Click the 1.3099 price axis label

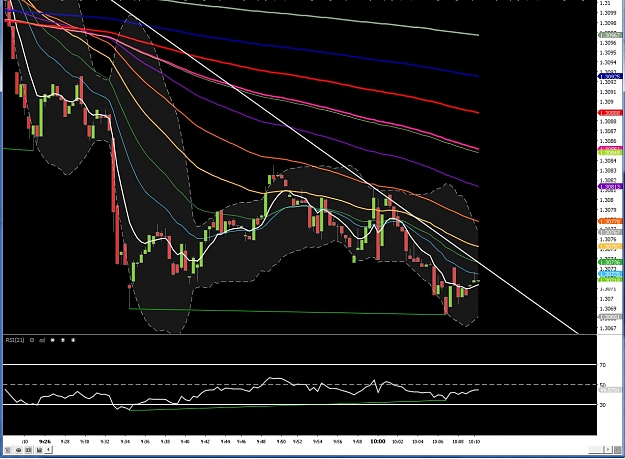coord(608,13)
